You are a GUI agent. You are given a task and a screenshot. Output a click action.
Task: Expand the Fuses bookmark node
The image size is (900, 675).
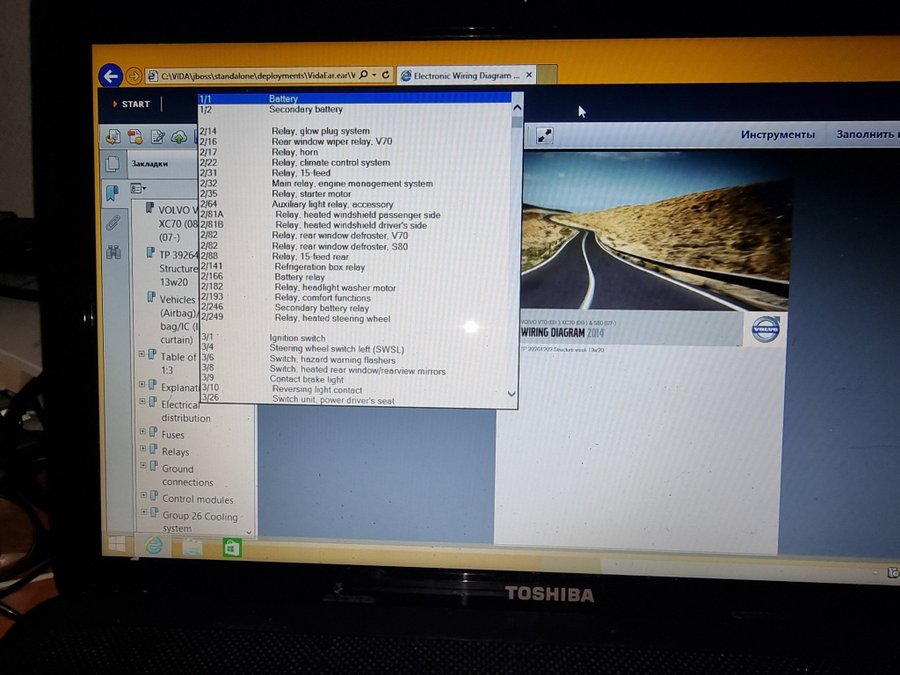143,435
